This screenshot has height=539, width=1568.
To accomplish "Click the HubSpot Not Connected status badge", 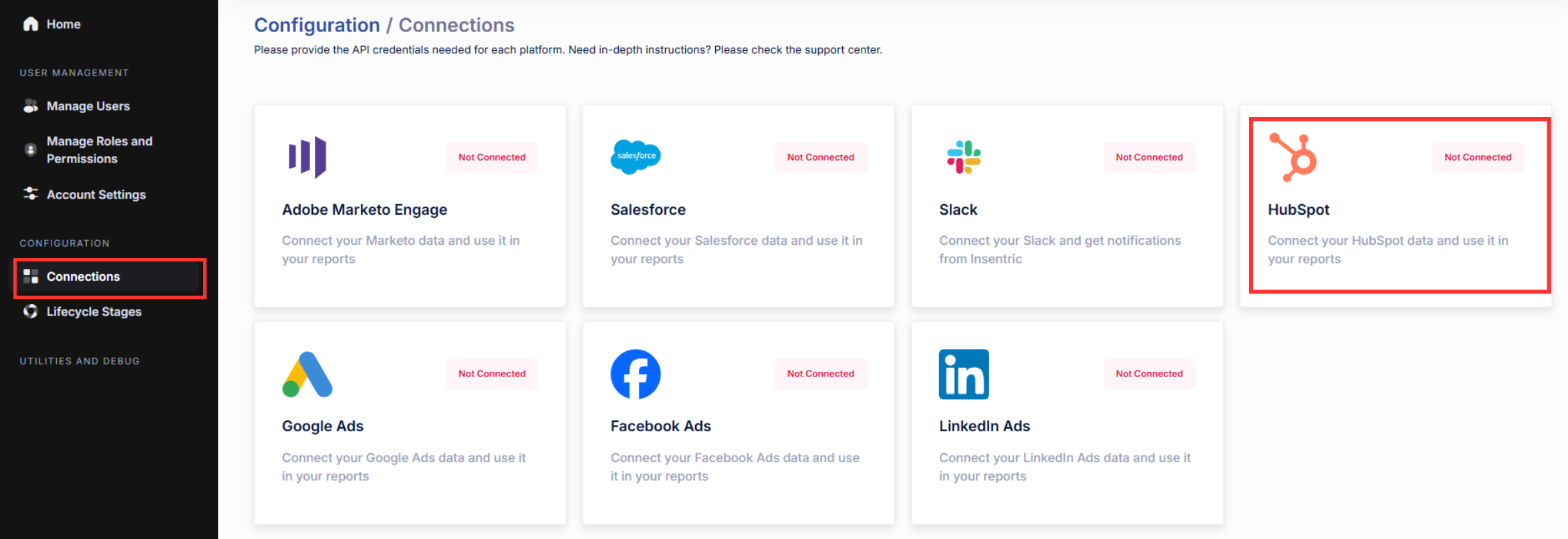I will click(1477, 157).
